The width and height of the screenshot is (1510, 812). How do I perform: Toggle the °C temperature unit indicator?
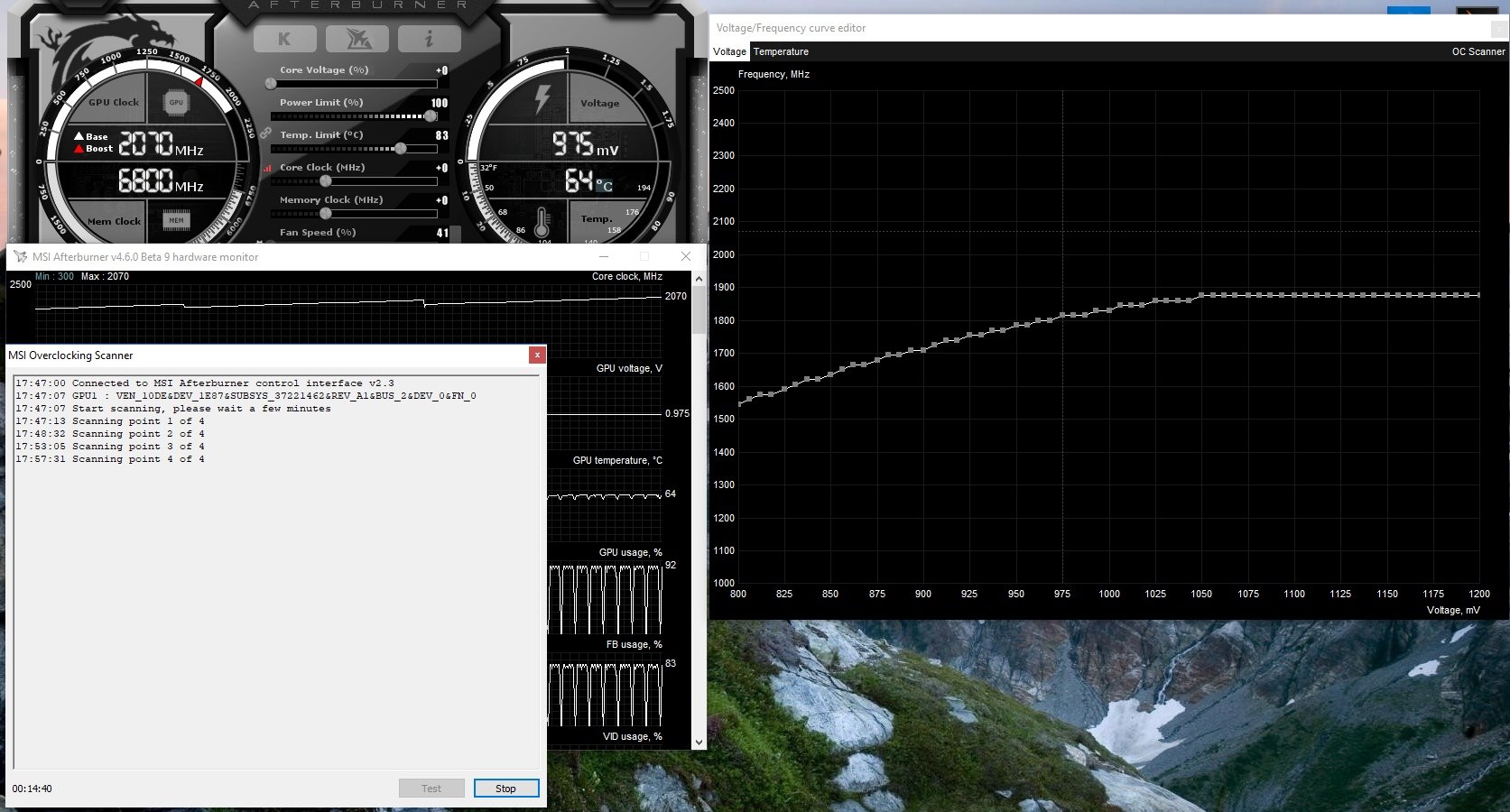pos(603,186)
